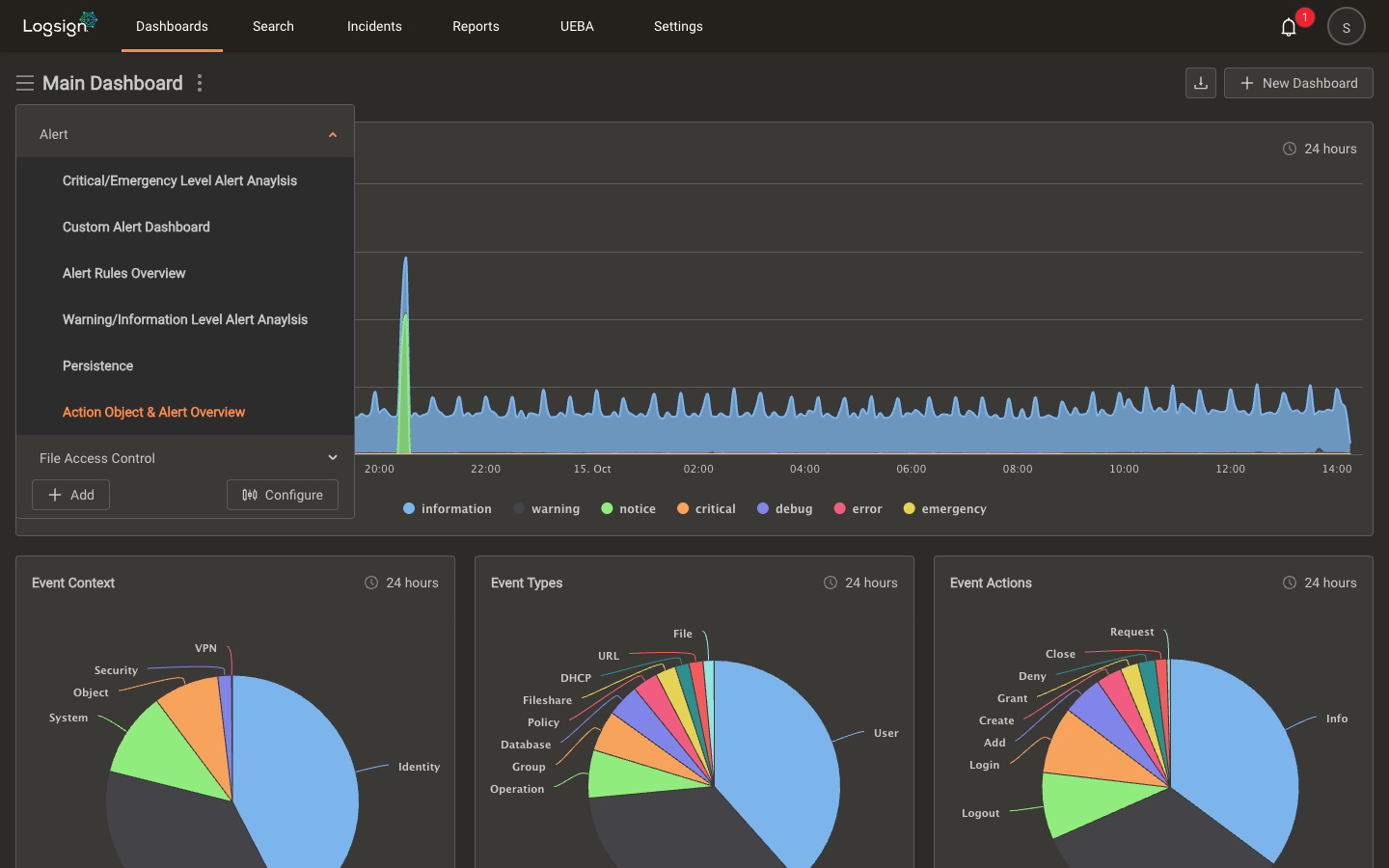Open the Persistence dashboard
The width and height of the screenshot is (1389, 868).
click(x=185, y=366)
